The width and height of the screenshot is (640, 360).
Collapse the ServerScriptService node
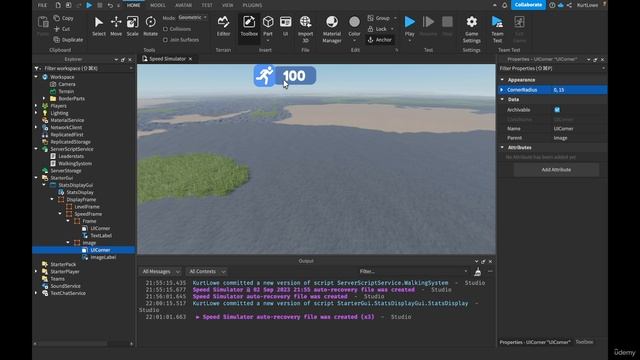click(x=36, y=149)
